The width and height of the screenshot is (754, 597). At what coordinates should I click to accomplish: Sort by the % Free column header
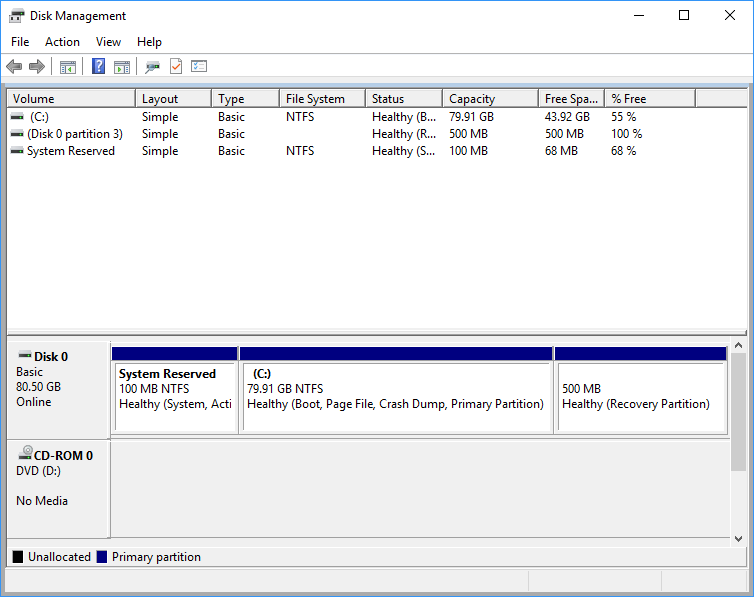point(650,99)
